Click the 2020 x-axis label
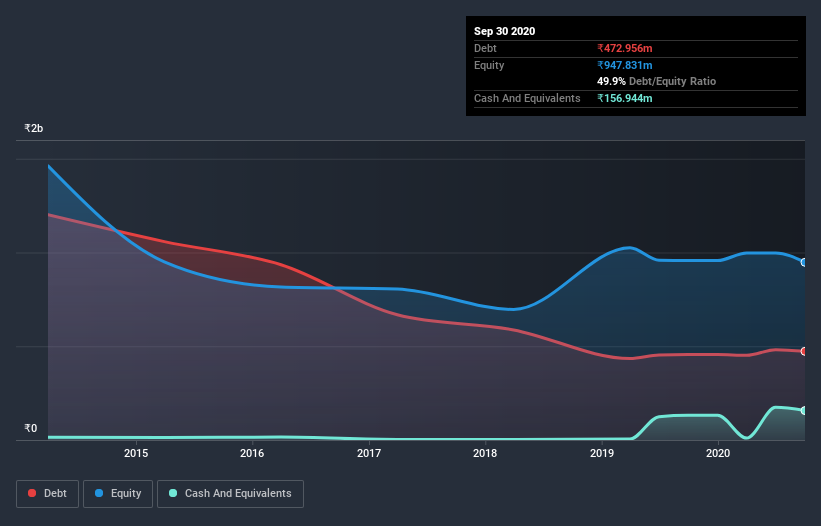 [x=718, y=453]
